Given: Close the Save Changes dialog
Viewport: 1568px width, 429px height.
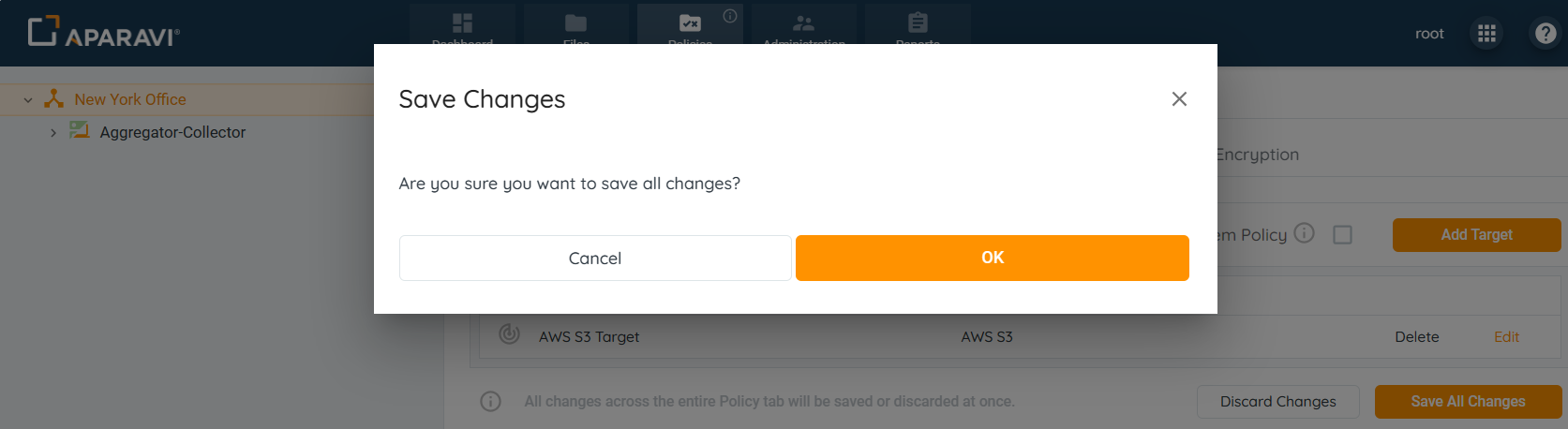Looking at the screenshot, I should point(1179,99).
